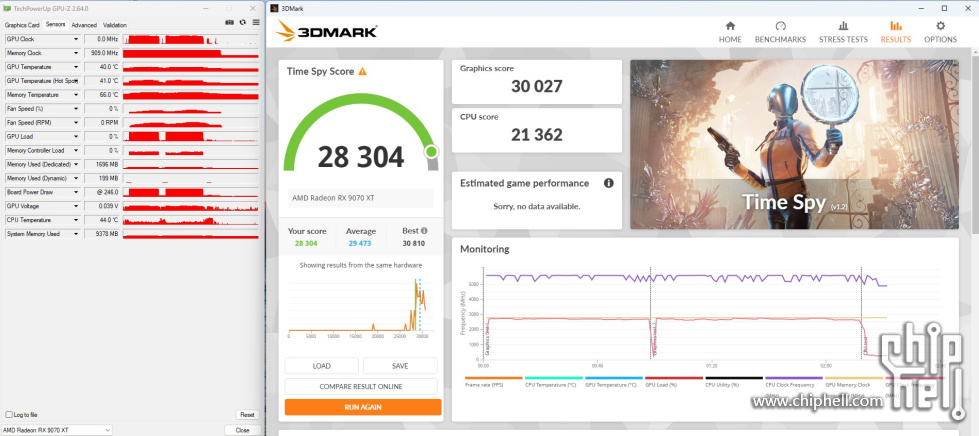Open the GPU Temperature sensor dropdown
Screen dimensions: 979x436
coord(76,67)
